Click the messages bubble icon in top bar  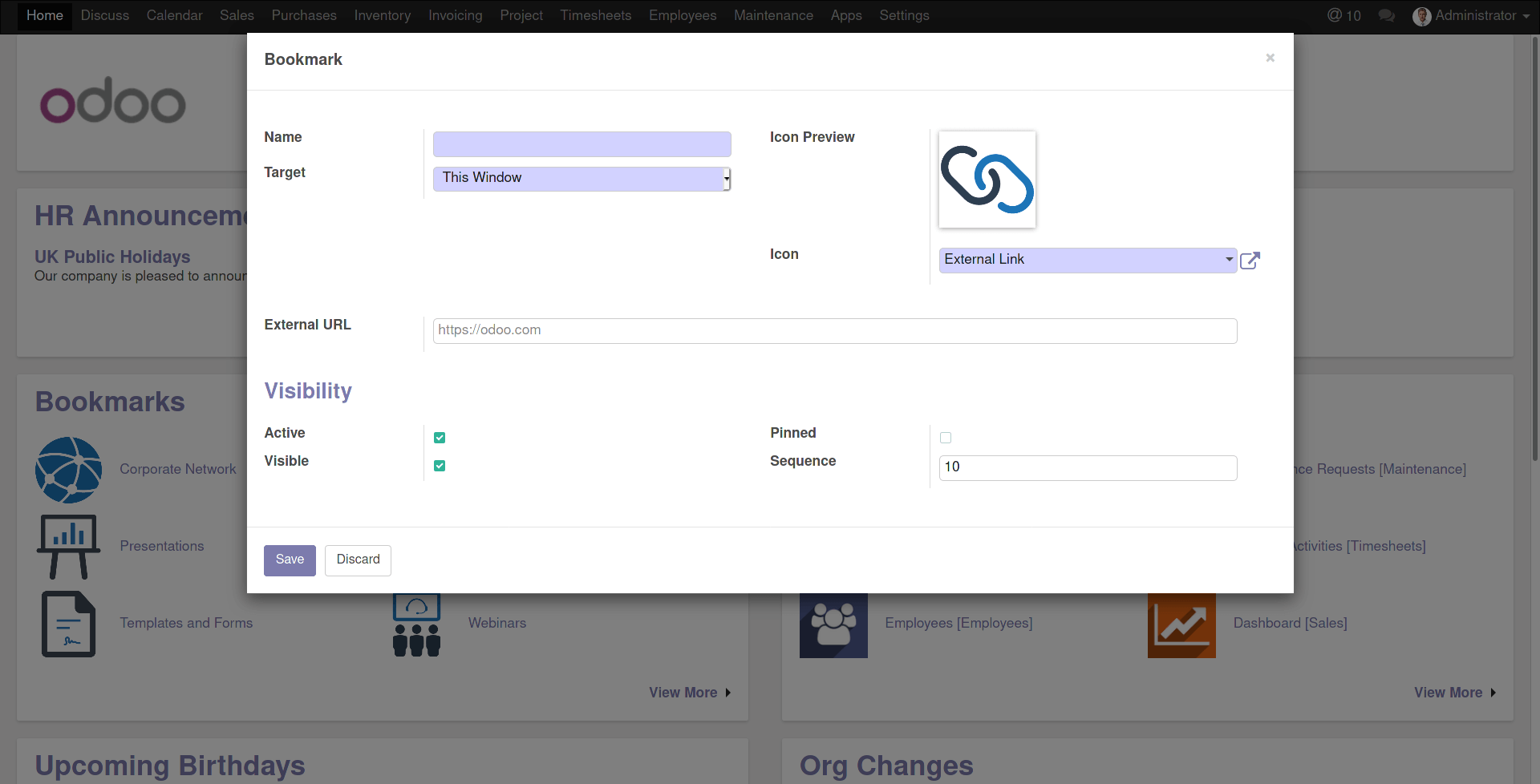point(1387,15)
